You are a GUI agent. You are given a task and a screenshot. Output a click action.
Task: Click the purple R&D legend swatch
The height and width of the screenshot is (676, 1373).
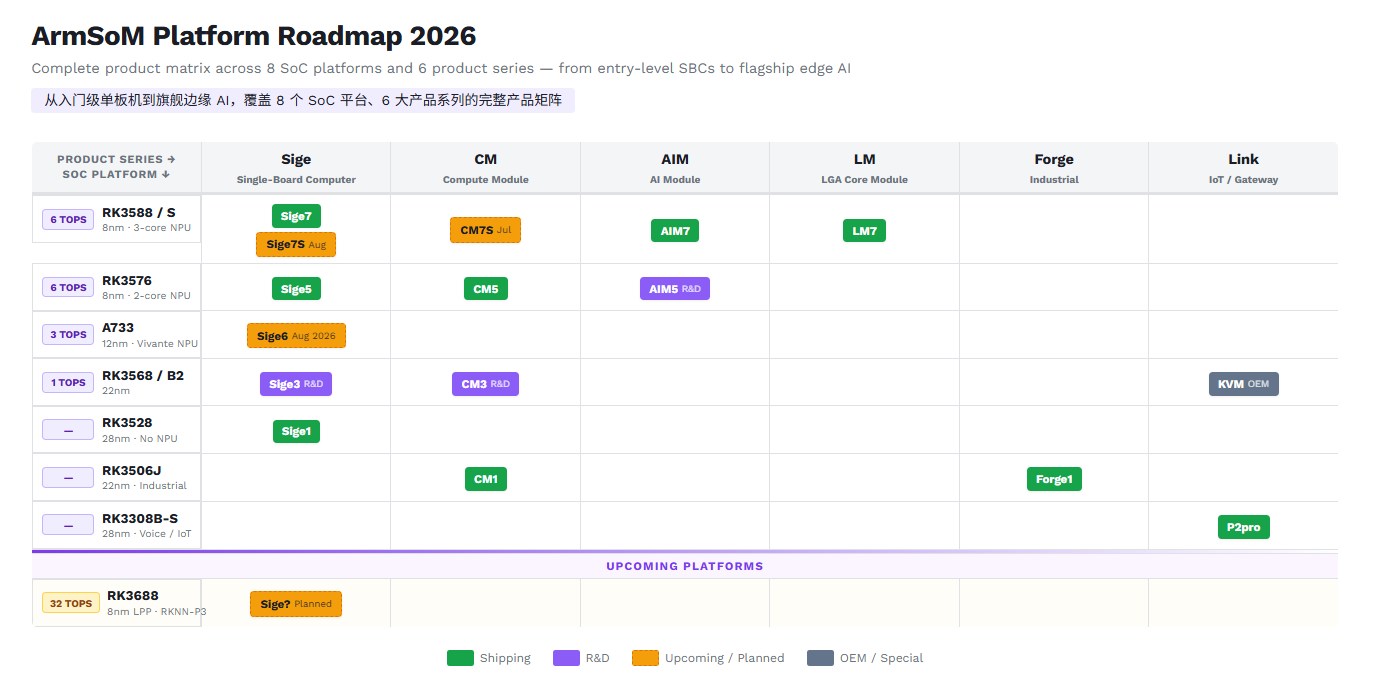tap(566, 658)
